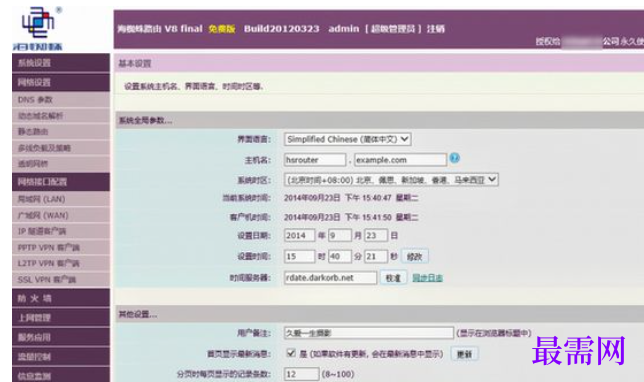Click the records-per-page field showing 12
The height and width of the screenshot is (382, 644).
tap(301, 374)
